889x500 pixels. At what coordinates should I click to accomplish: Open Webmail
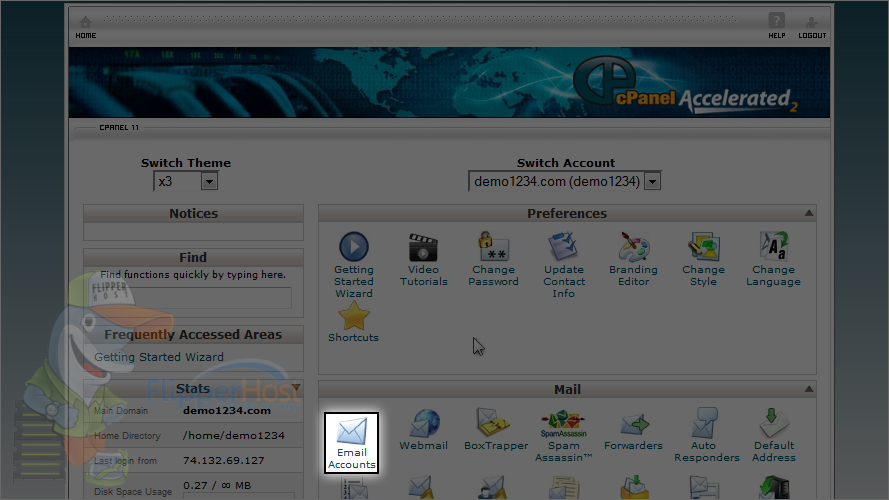tap(424, 430)
